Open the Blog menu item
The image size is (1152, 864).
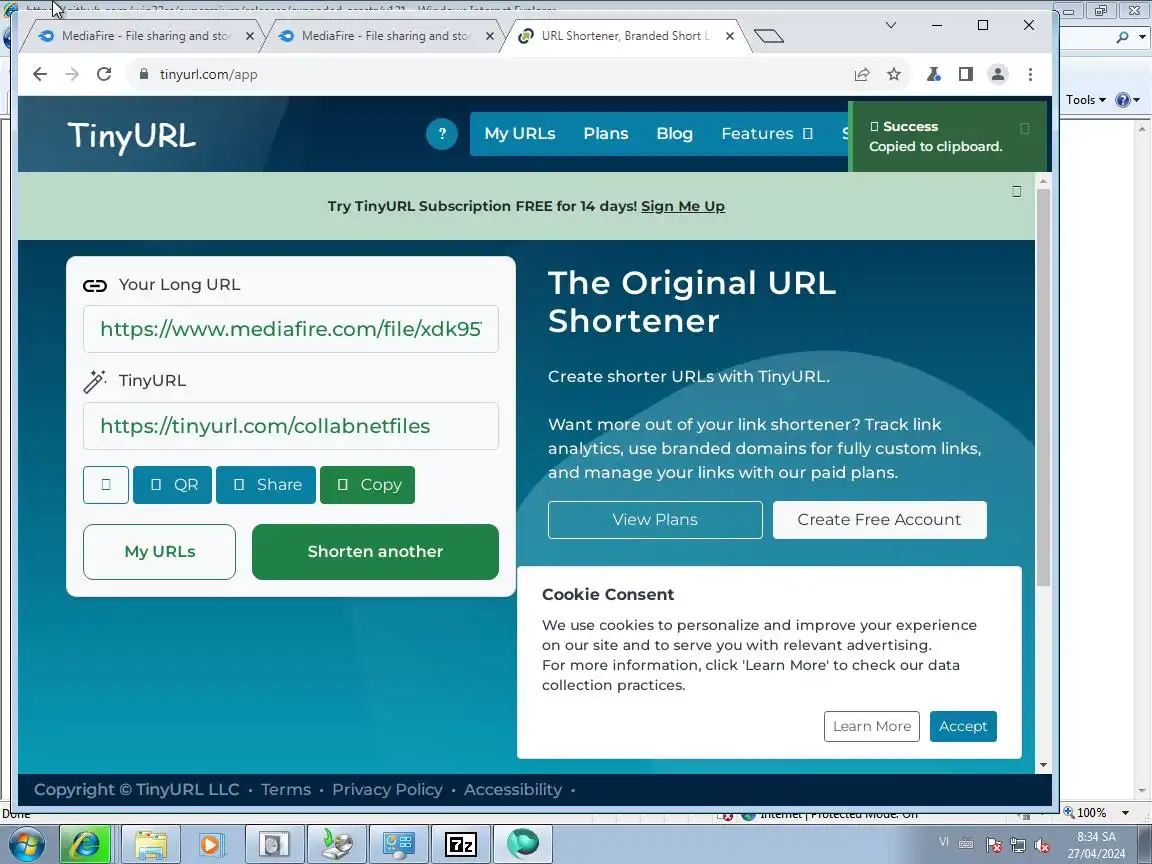click(x=674, y=134)
